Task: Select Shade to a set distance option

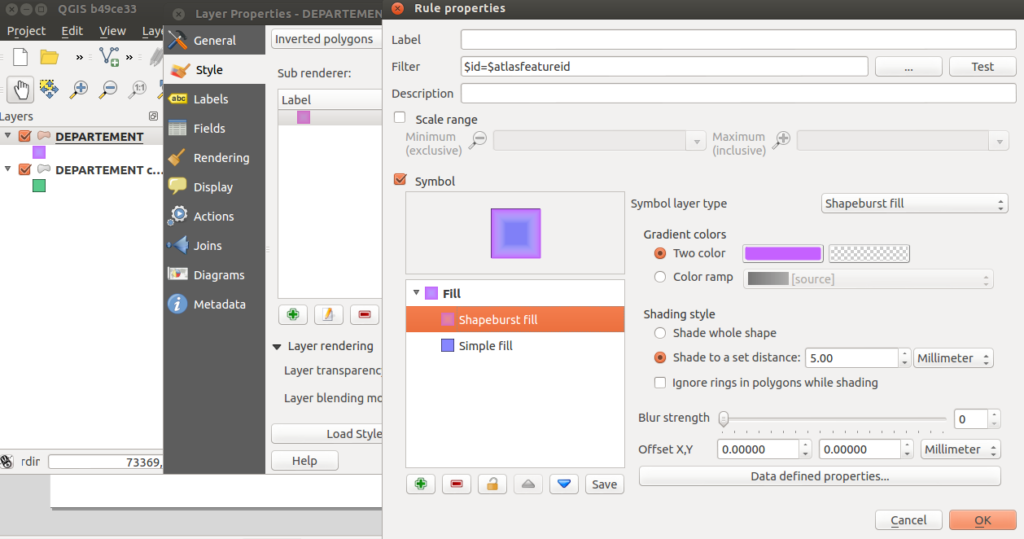Action: point(660,357)
